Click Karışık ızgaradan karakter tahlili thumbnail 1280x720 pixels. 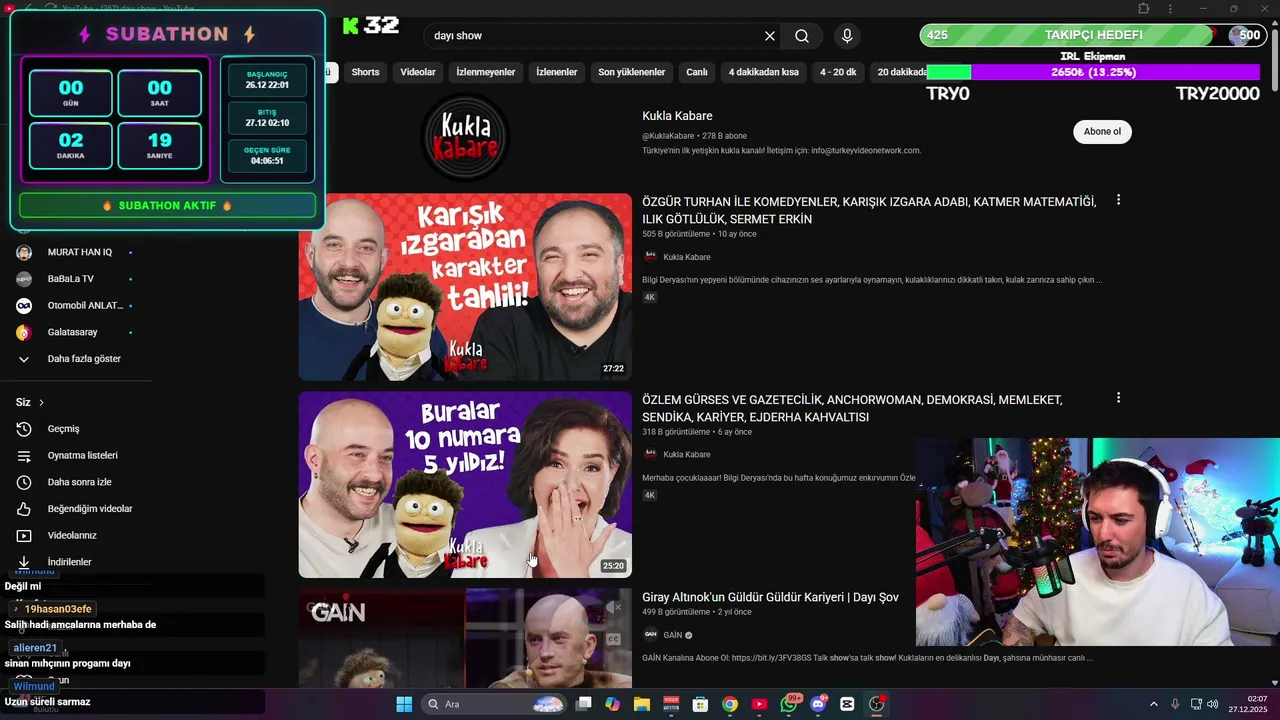click(465, 287)
